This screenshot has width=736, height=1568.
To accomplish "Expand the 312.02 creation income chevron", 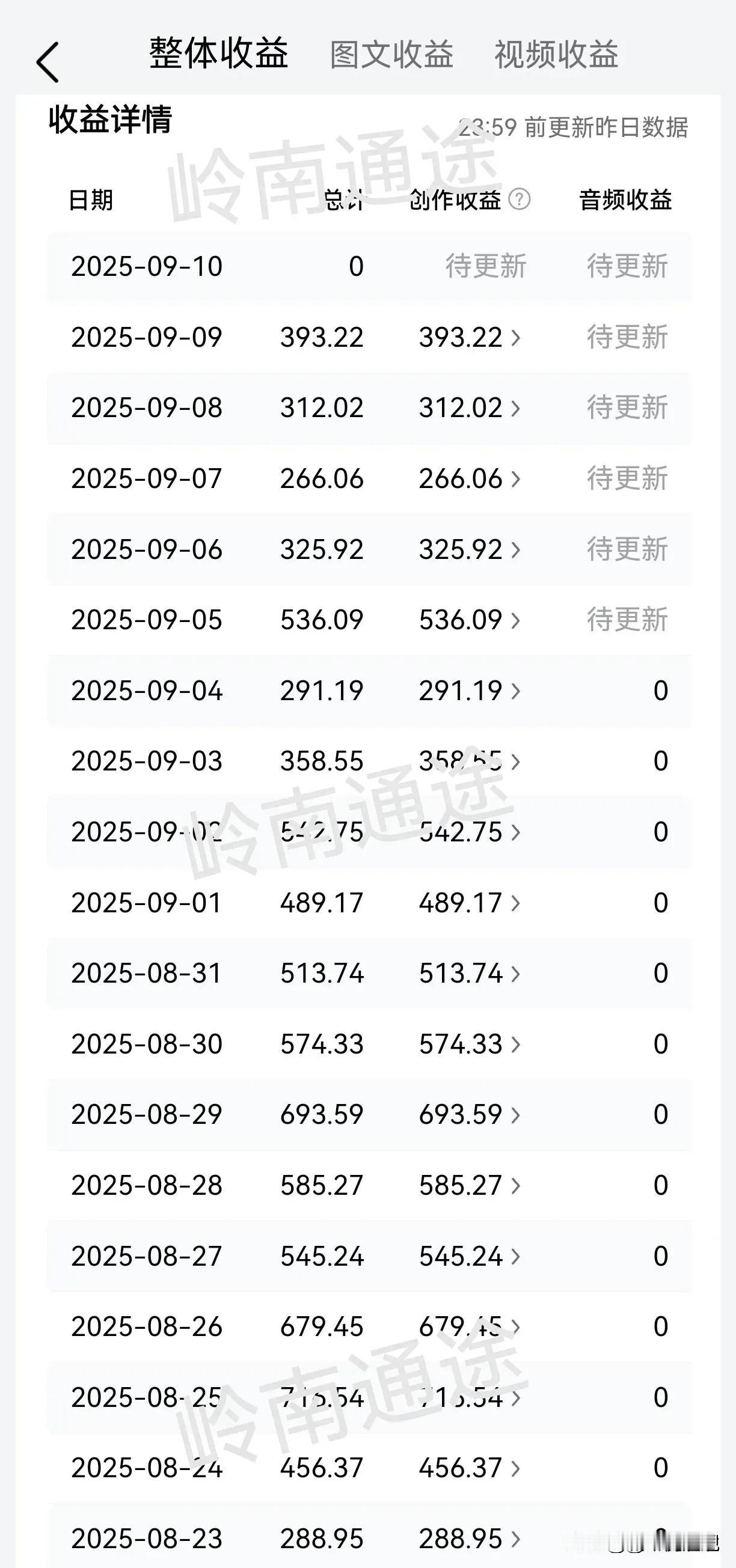I will (516, 408).
